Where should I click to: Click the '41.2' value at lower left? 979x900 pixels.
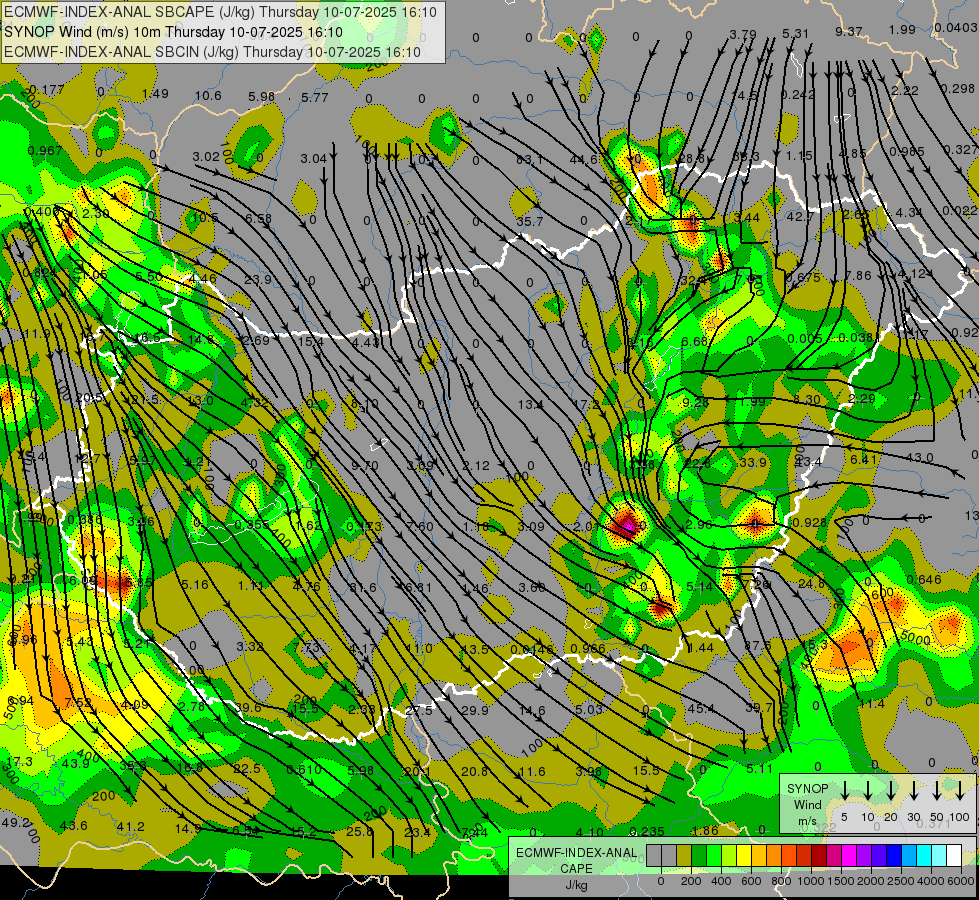131,826
